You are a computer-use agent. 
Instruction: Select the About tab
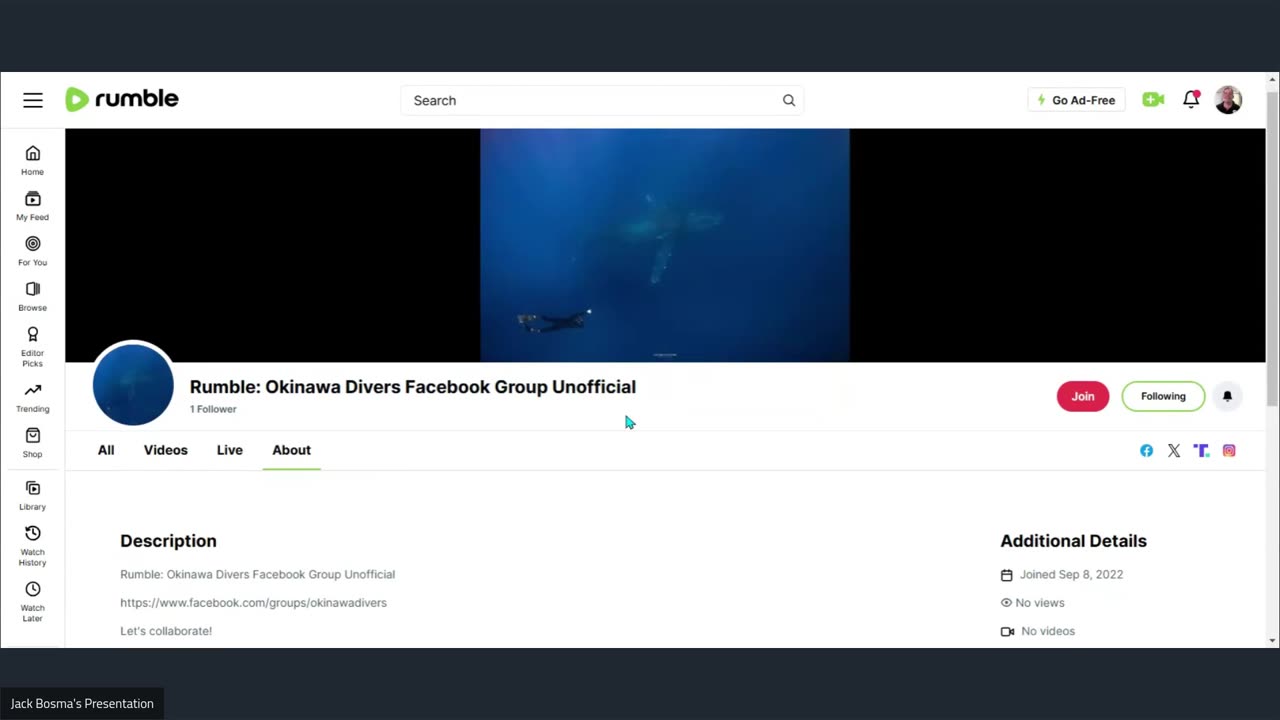pos(292,450)
